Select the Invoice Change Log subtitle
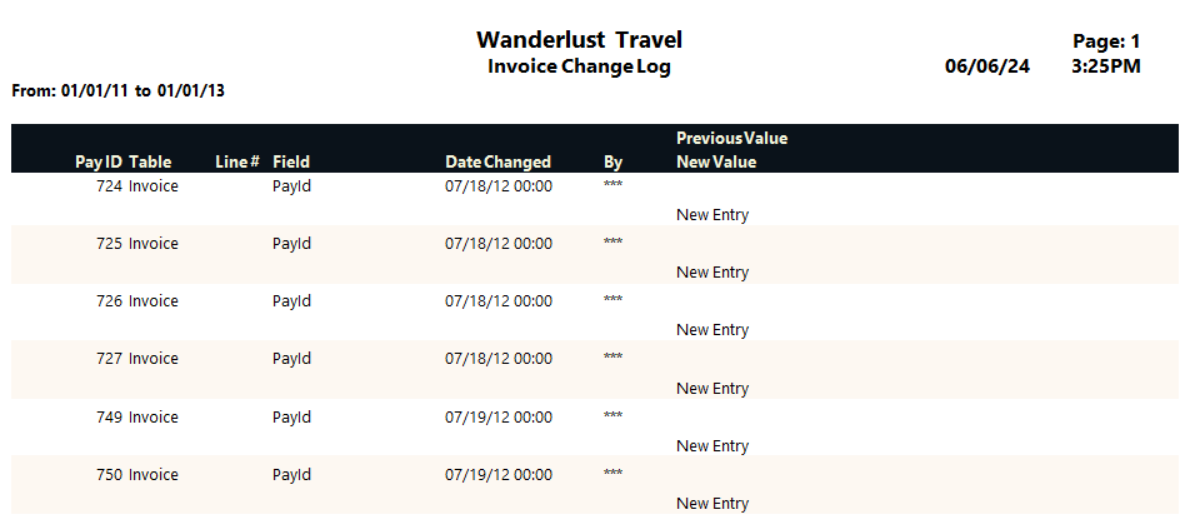1187x520 pixels. pyautogui.click(x=579, y=67)
